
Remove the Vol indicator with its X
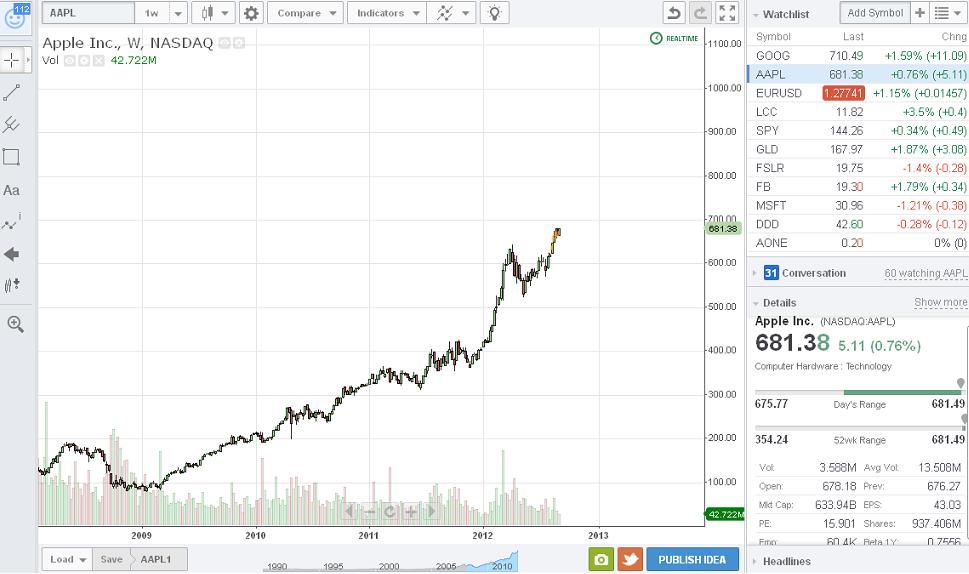tap(98, 61)
